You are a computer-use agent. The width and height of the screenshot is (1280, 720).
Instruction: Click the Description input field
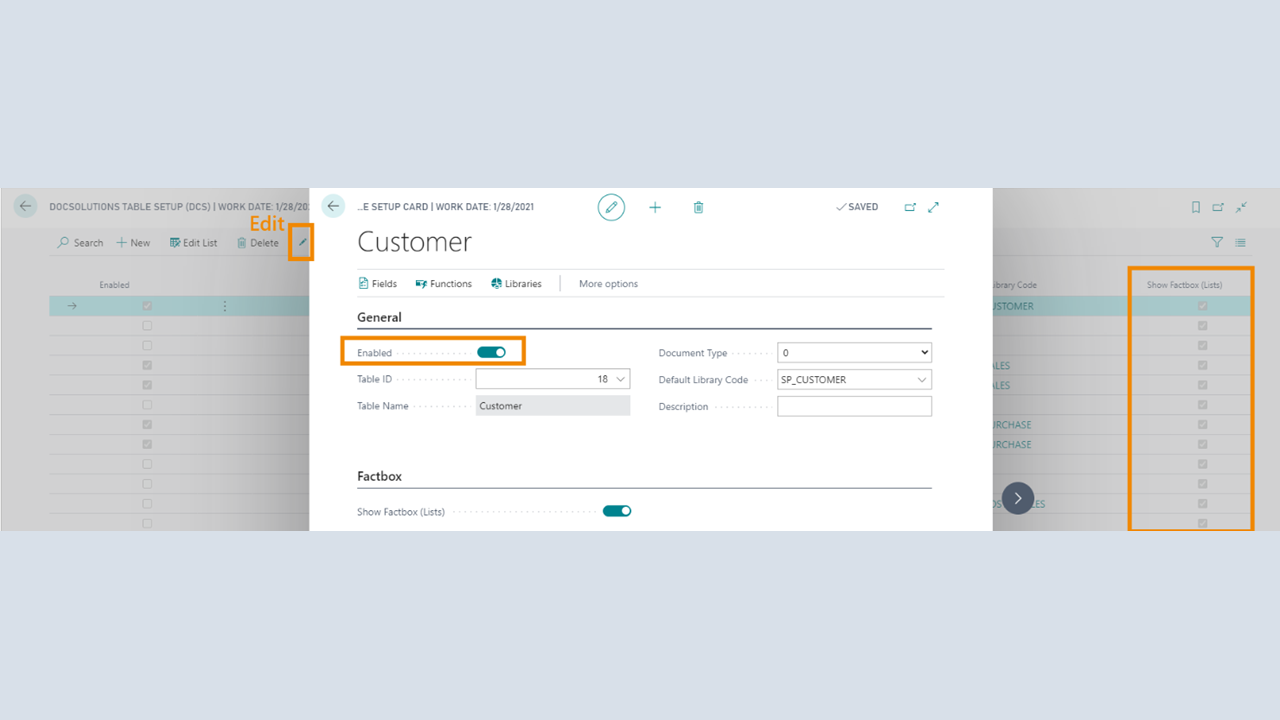pyautogui.click(x=854, y=407)
